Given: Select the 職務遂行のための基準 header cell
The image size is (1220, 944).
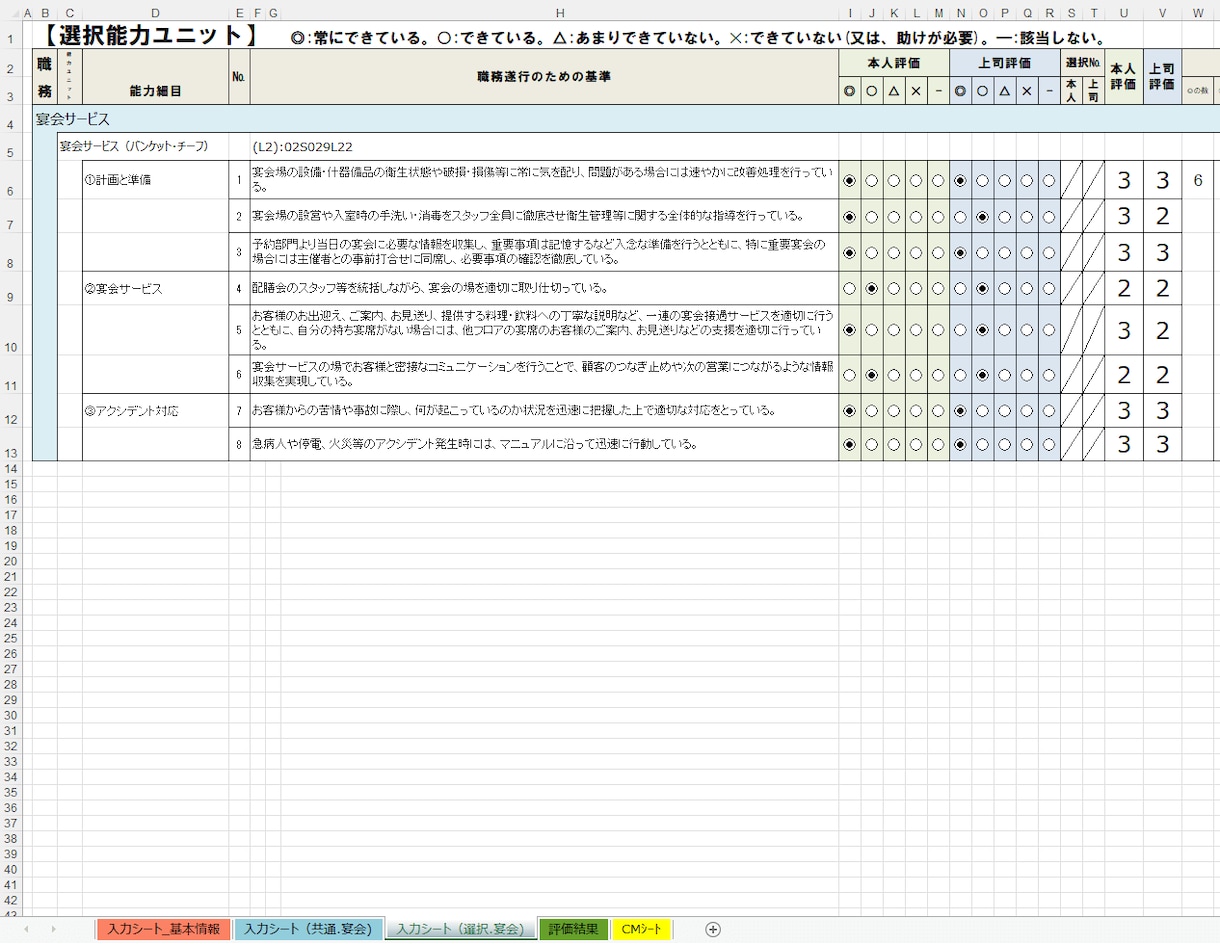Looking at the screenshot, I should pyautogui.click(x=544, y=77).
